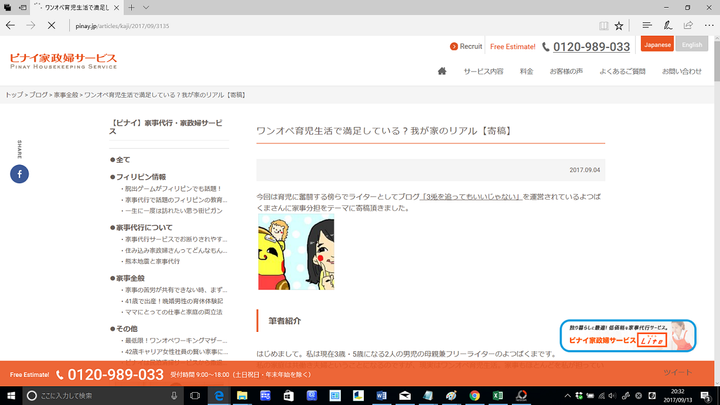Screen dimensions: 720x405
Task: Open Word from the taskbar
Action: [x=381, y=395]
